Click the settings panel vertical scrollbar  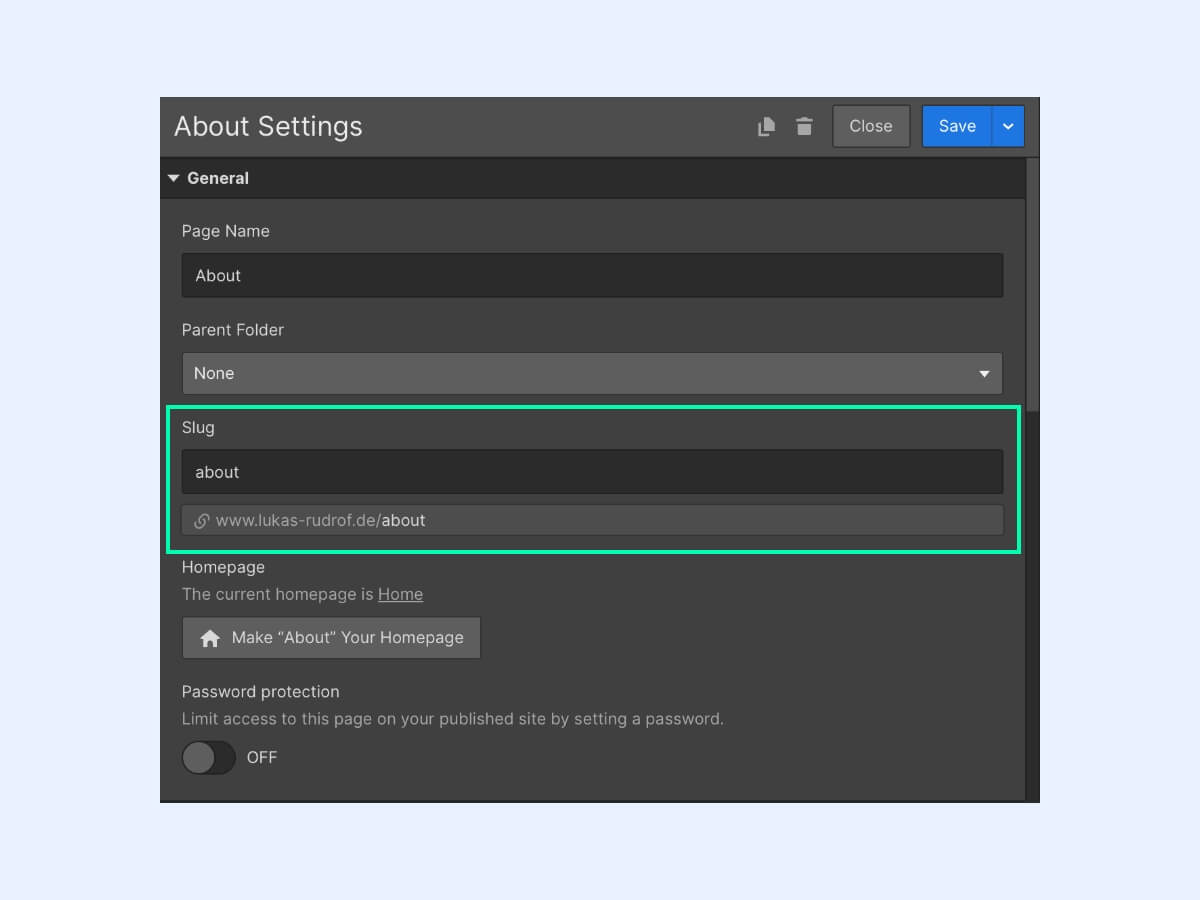[x=1033, y=285]
